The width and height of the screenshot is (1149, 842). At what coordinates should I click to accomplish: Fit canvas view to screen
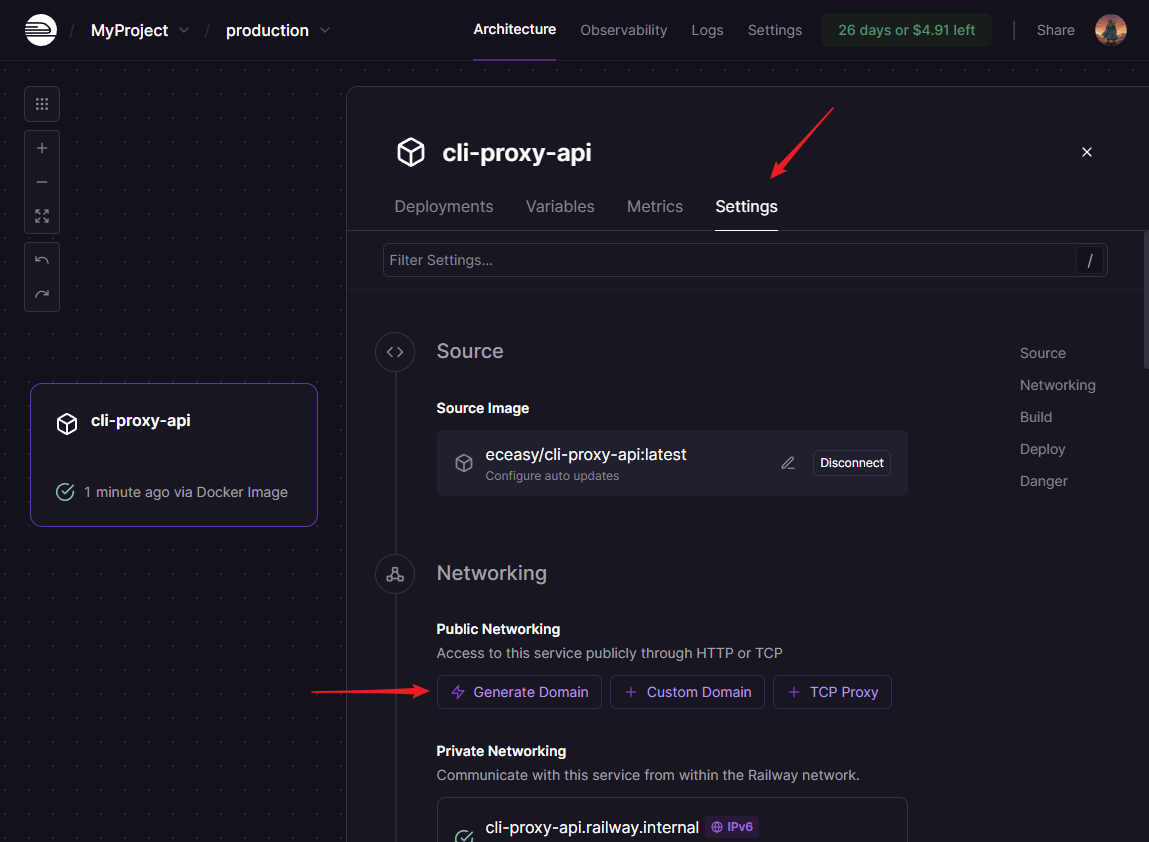tap(42, 216)
